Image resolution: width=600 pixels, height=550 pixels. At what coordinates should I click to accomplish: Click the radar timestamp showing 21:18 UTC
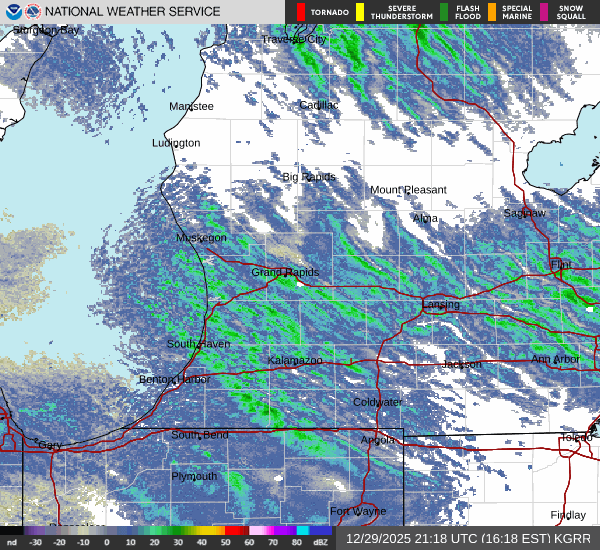tap(467, 538)
